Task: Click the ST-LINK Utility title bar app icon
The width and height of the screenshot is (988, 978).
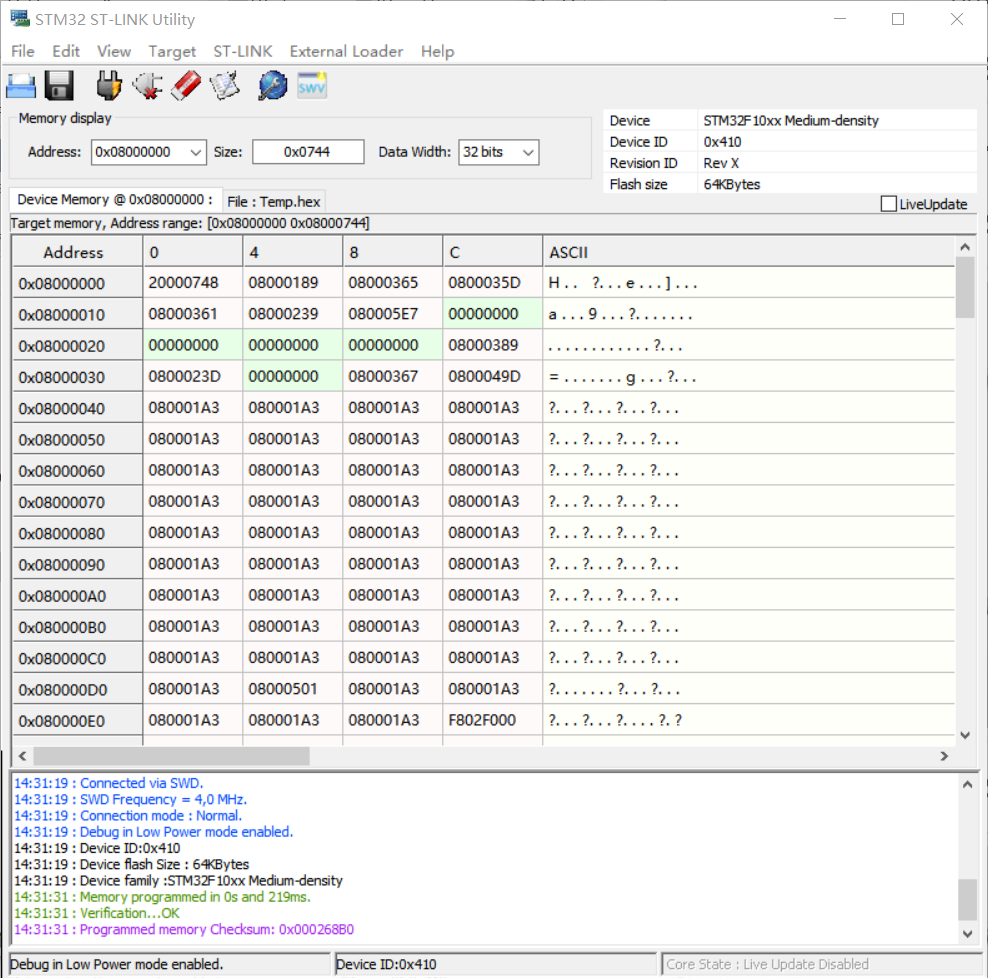Action: click(x=20, y=18)
